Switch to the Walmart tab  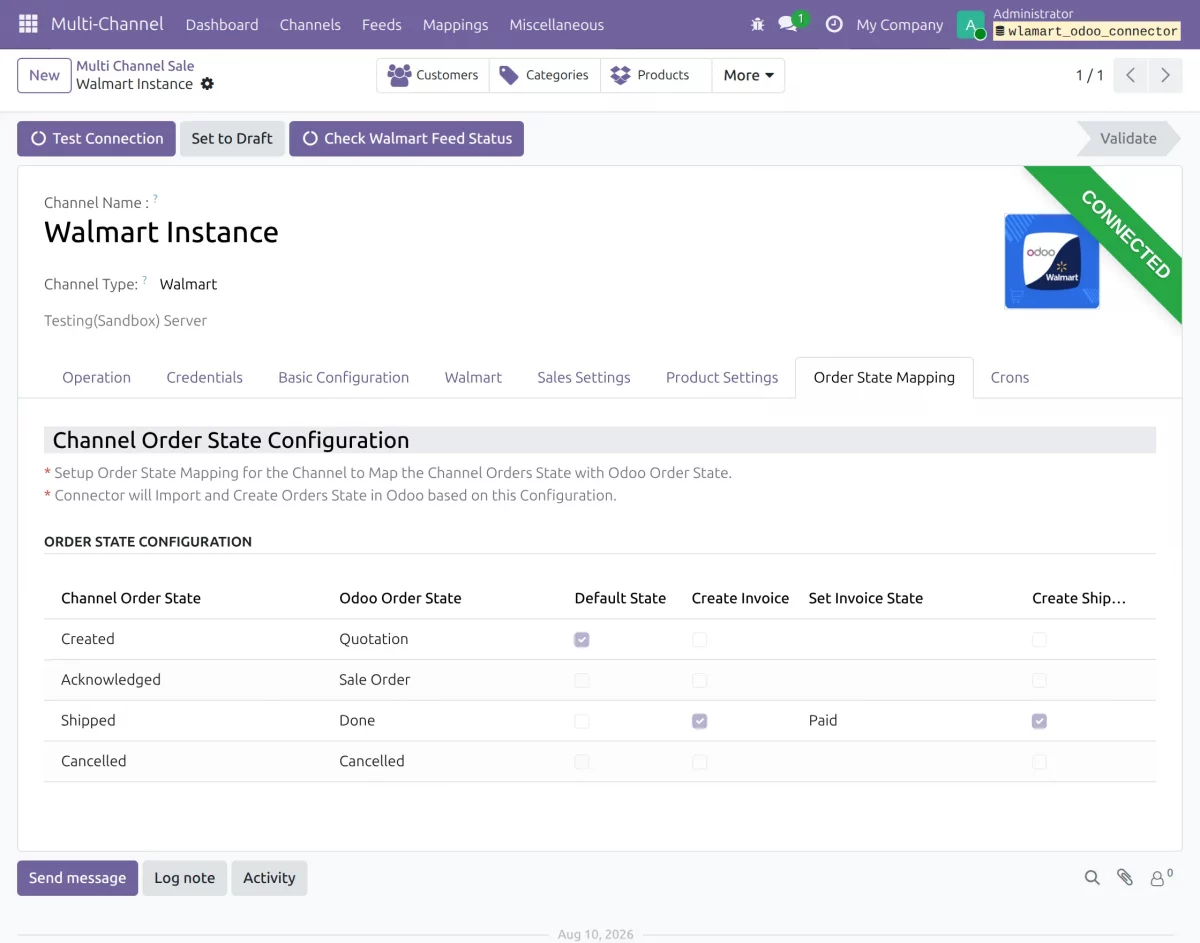(473, 377)
